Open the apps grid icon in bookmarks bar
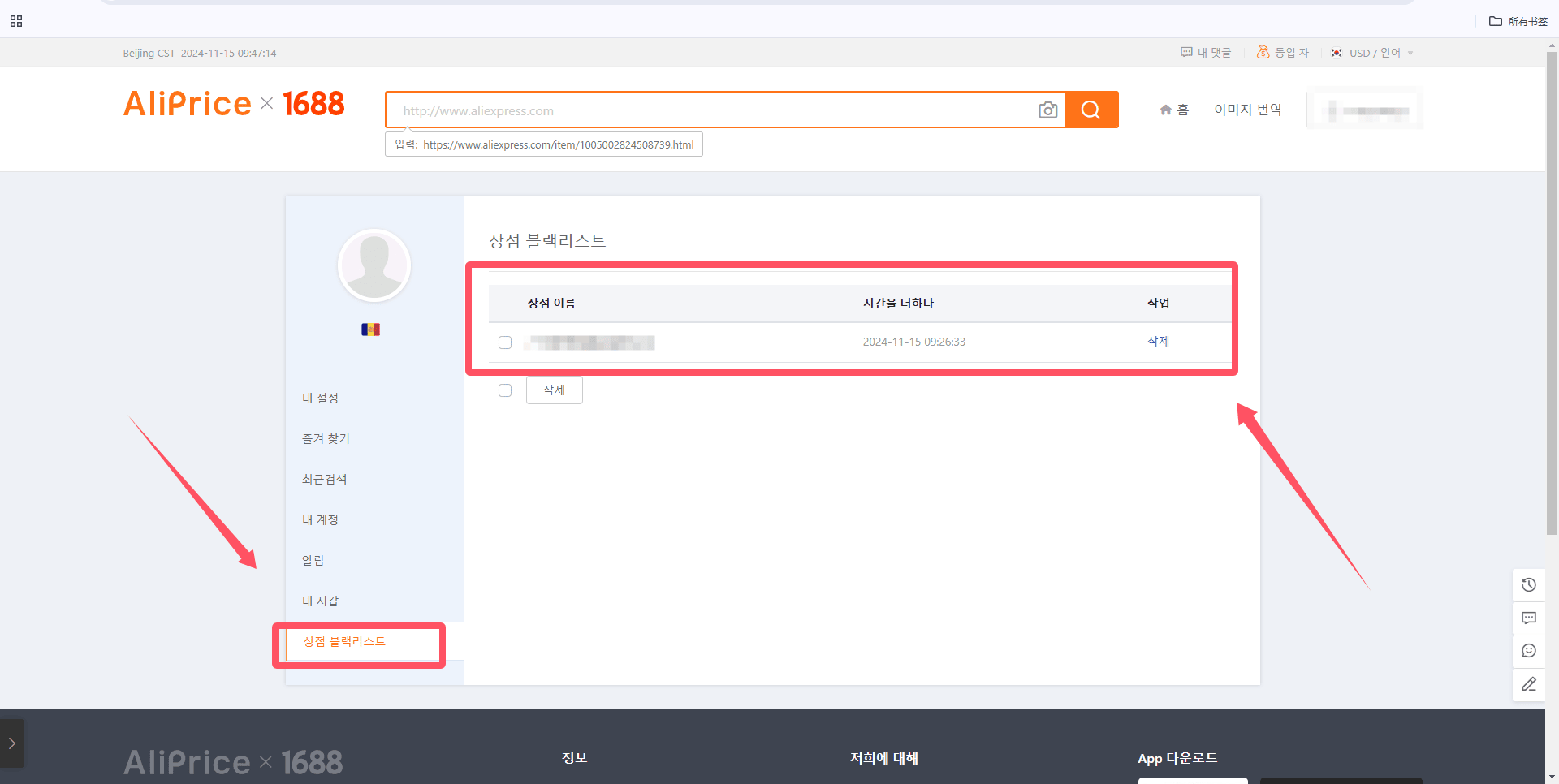Viewport: 1559px width, 784px height. pos(16,21)
